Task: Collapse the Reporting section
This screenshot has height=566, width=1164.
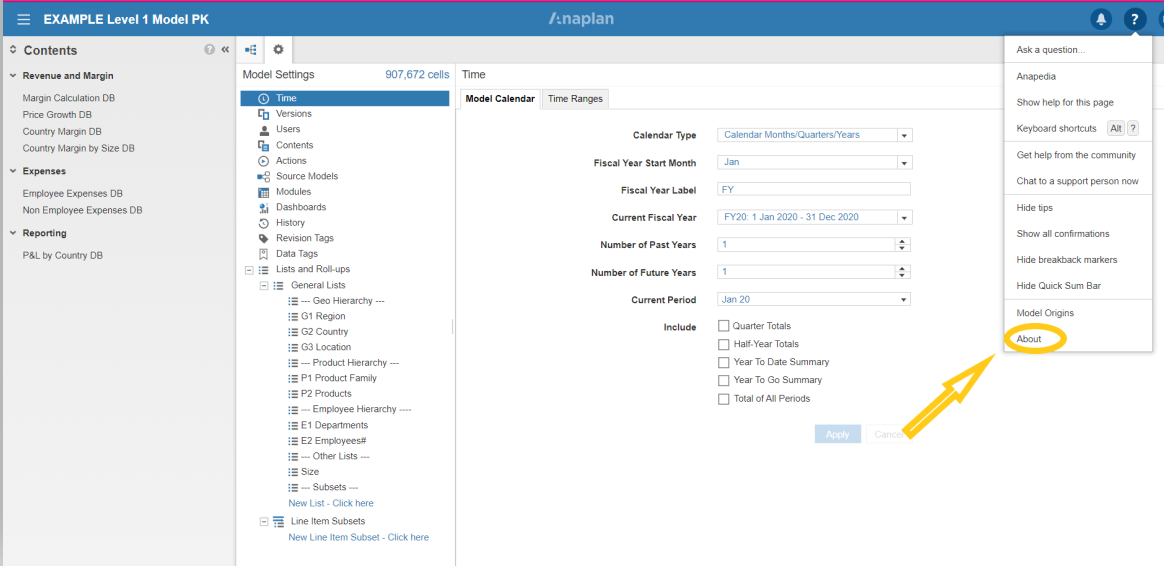Action: coord(13,233)
